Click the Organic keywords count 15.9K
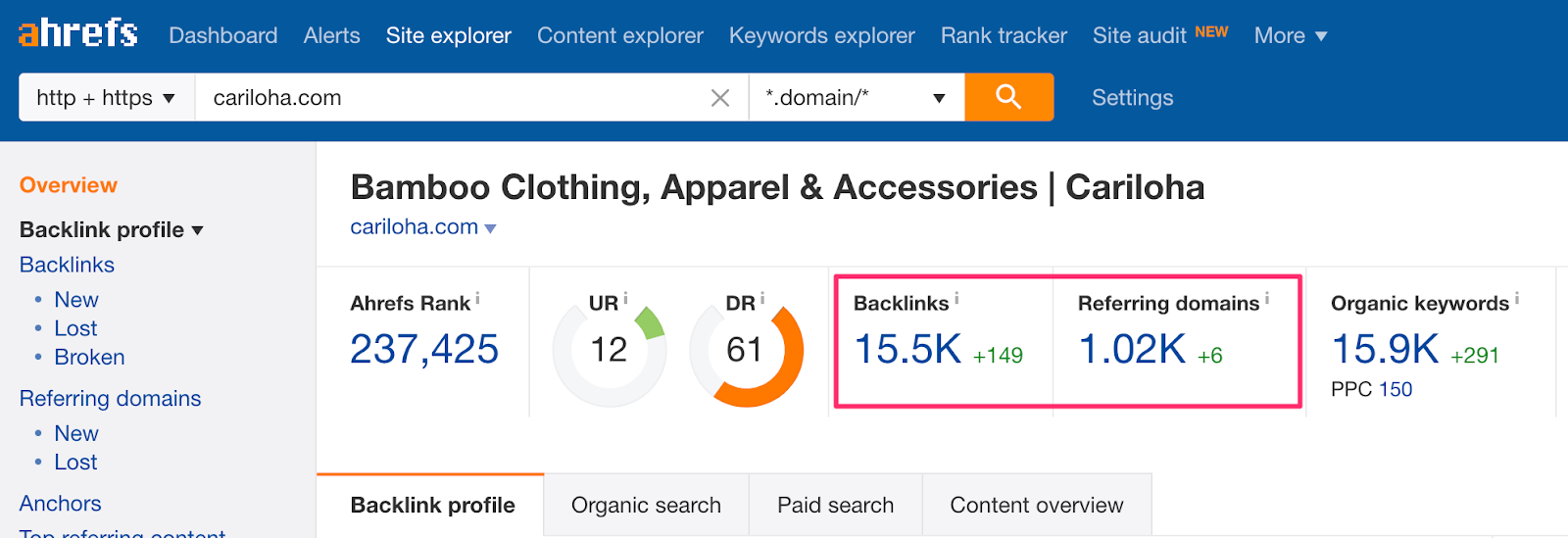The image size is (1568, 538). coord(1385,349)
